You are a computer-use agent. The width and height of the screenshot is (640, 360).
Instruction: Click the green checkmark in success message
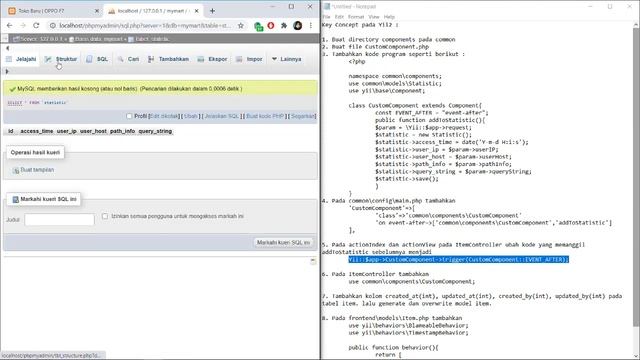tap(12, 89)
